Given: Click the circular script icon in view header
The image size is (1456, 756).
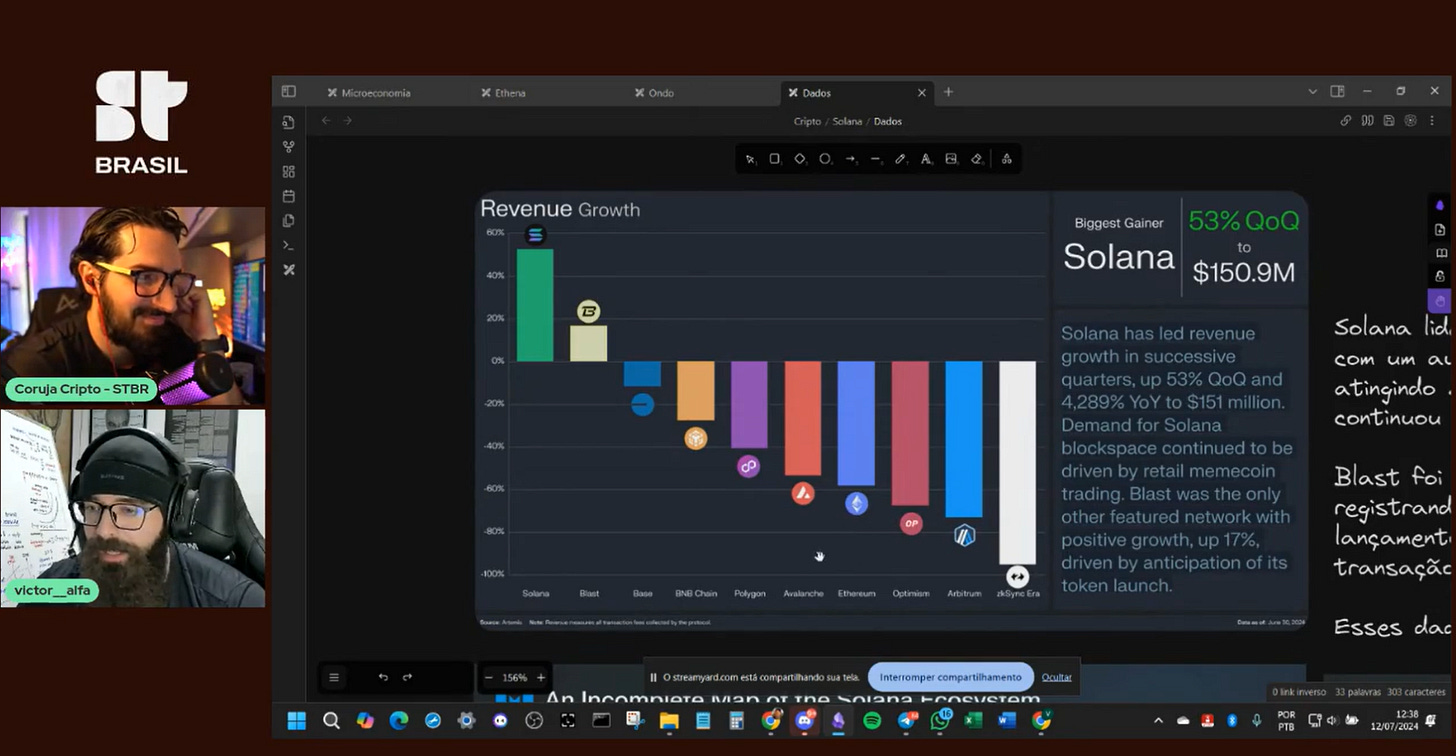Looking at the screenshot, I should [x=1411, y=121].
